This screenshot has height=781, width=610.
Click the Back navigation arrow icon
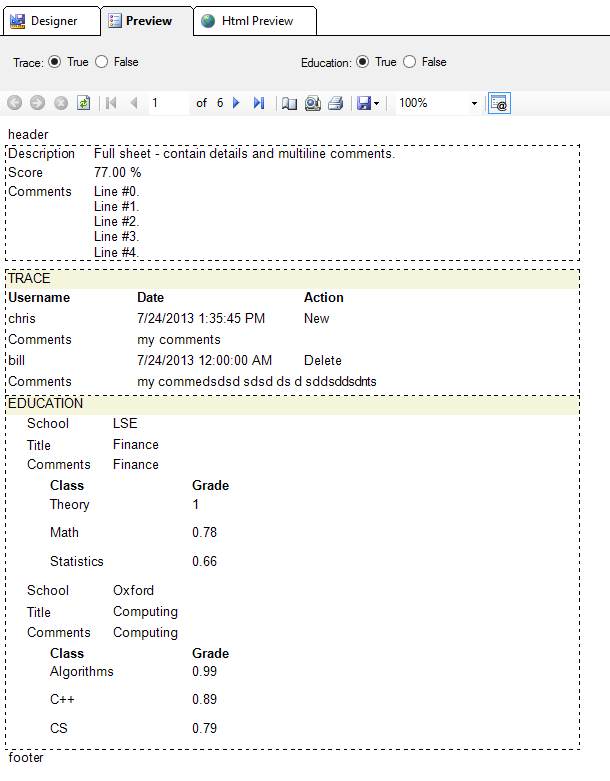point(14,103)
